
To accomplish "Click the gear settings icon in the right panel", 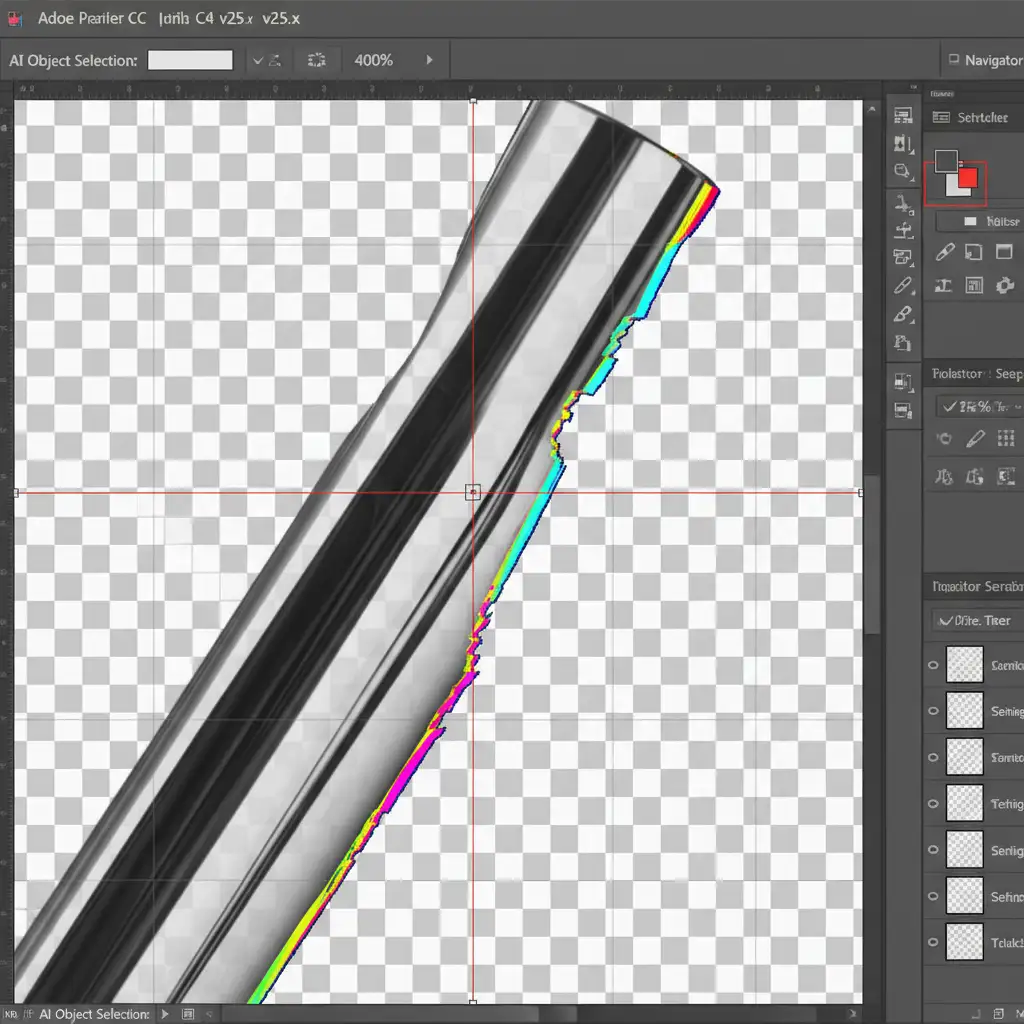I will 1004,286.
